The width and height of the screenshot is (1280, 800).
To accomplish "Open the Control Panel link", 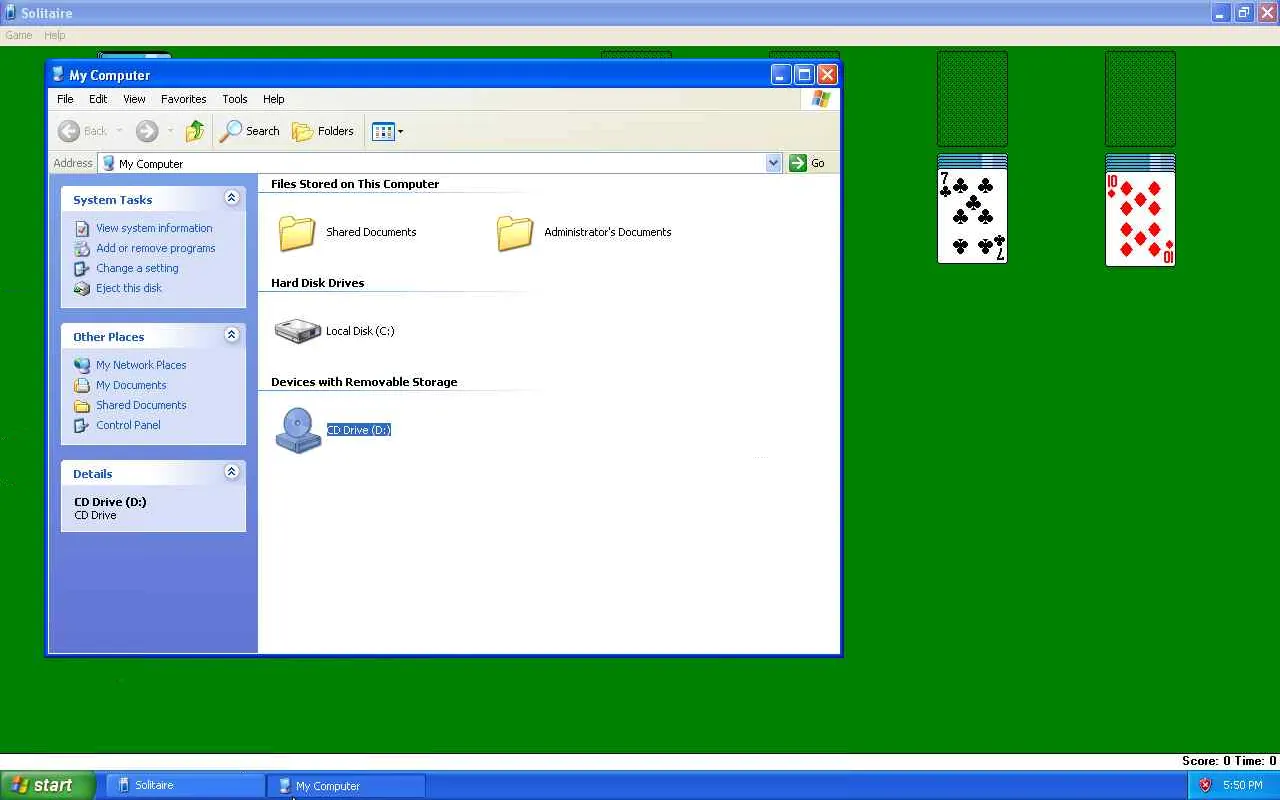I will pos(128,425).
